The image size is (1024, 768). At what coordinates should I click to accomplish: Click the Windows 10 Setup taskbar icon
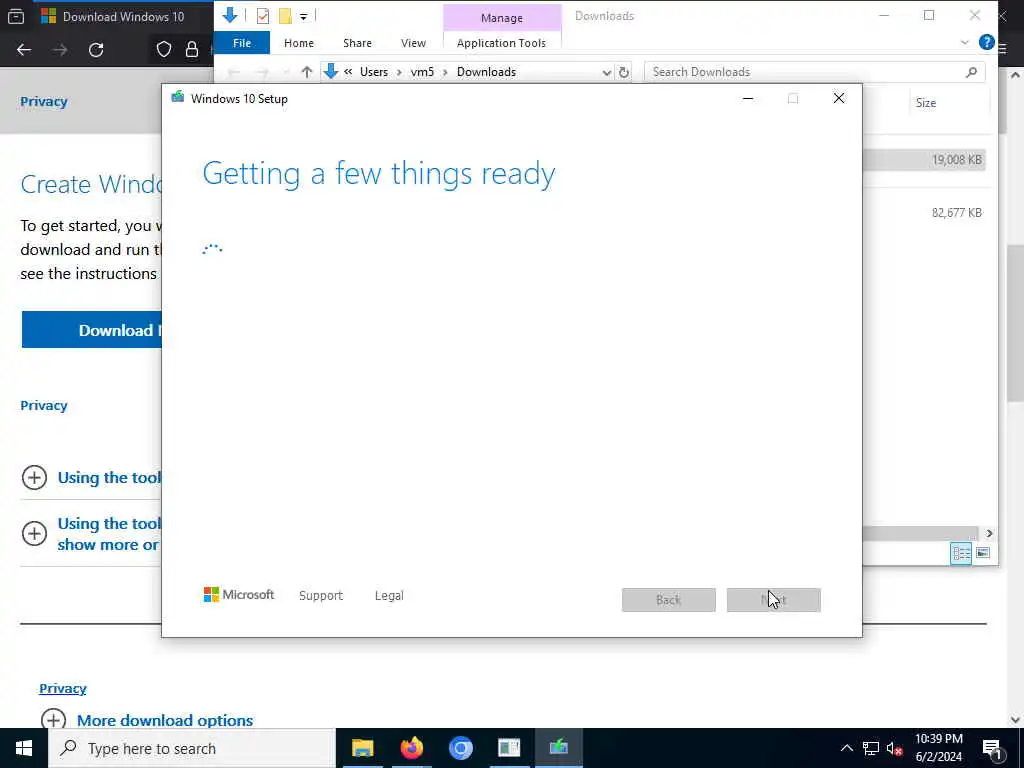click(558, 748)
